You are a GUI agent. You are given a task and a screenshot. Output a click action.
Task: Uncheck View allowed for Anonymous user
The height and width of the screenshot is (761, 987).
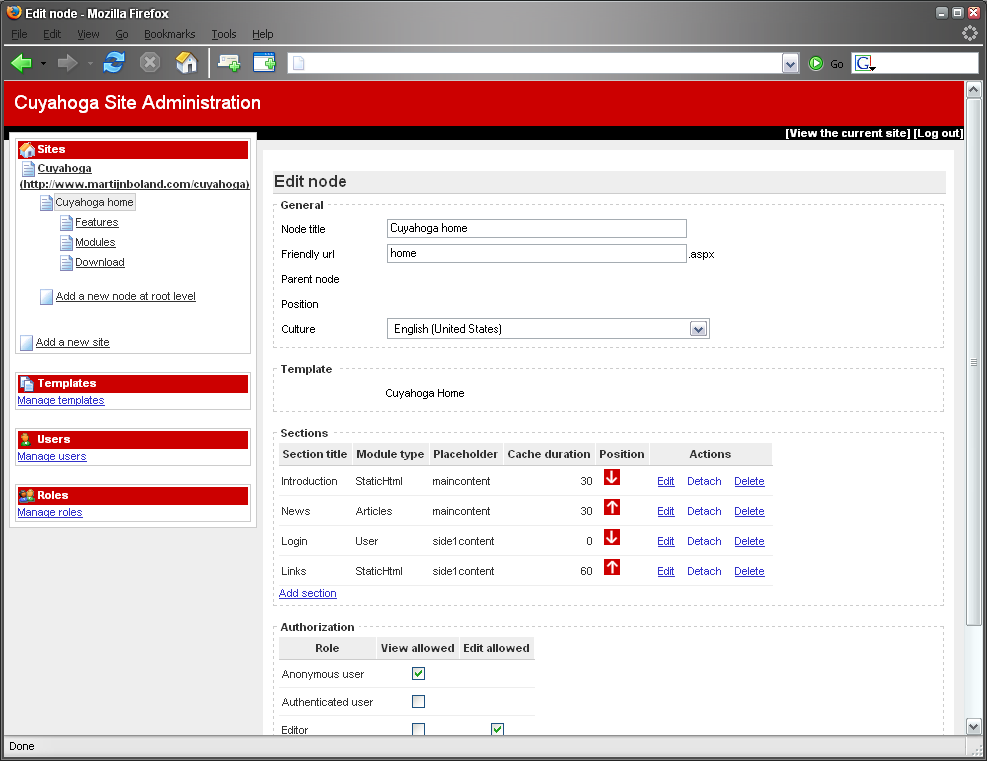tap(419, 674)
